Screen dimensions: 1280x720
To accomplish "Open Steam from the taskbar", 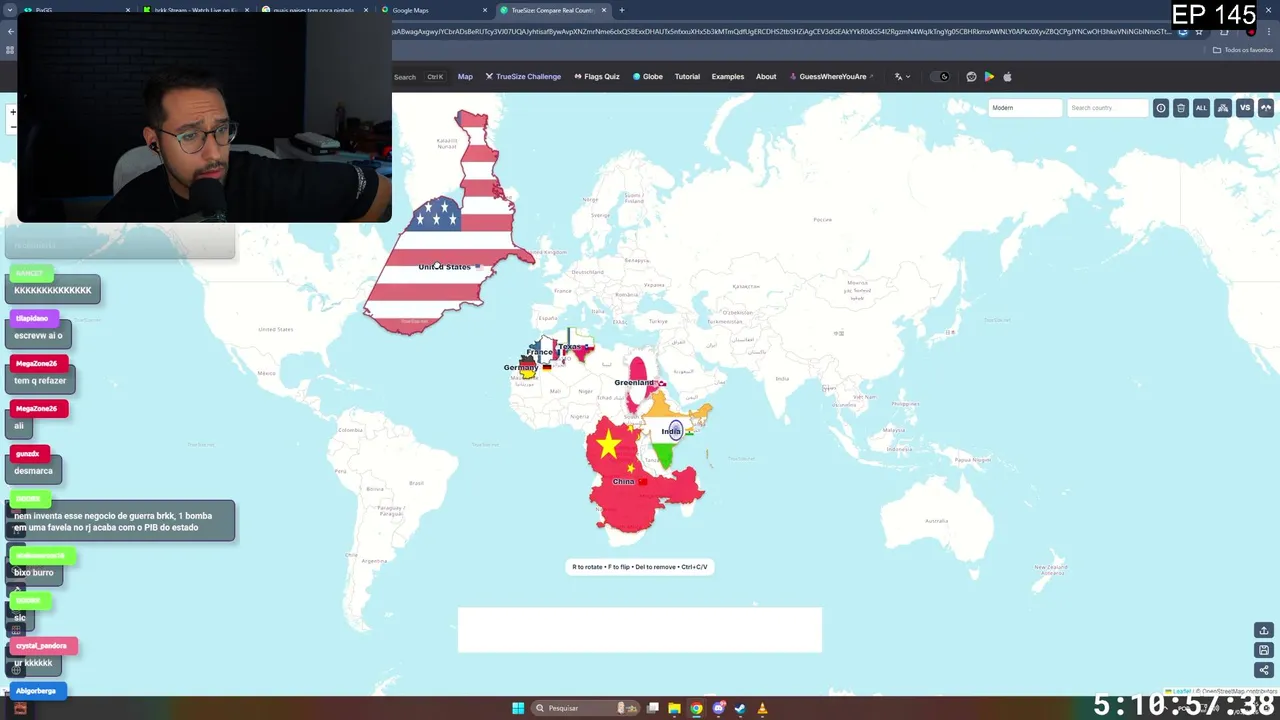I will [x=740, y=708].
